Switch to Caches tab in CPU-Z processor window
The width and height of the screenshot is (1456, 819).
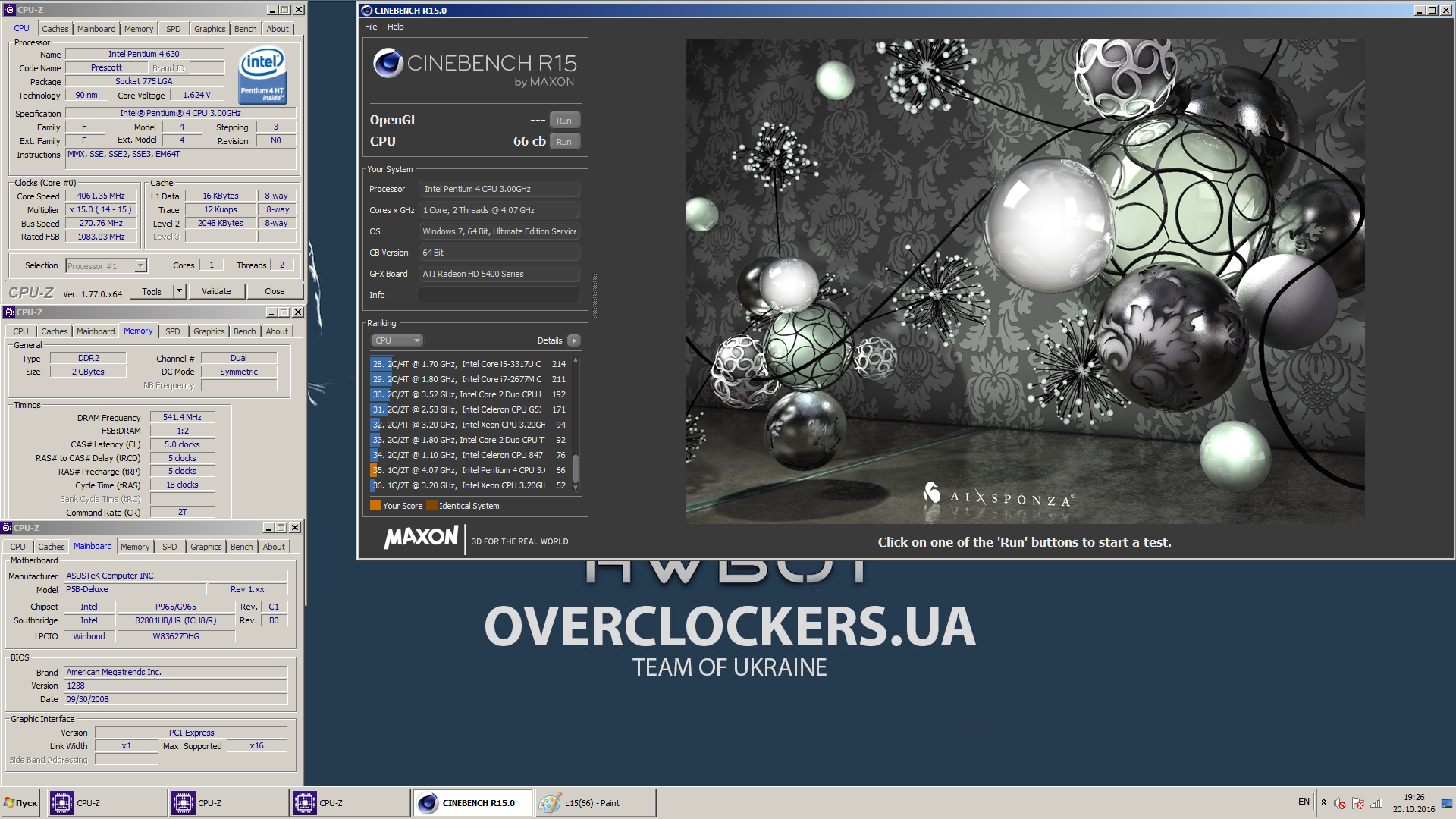tap(55, 29)
